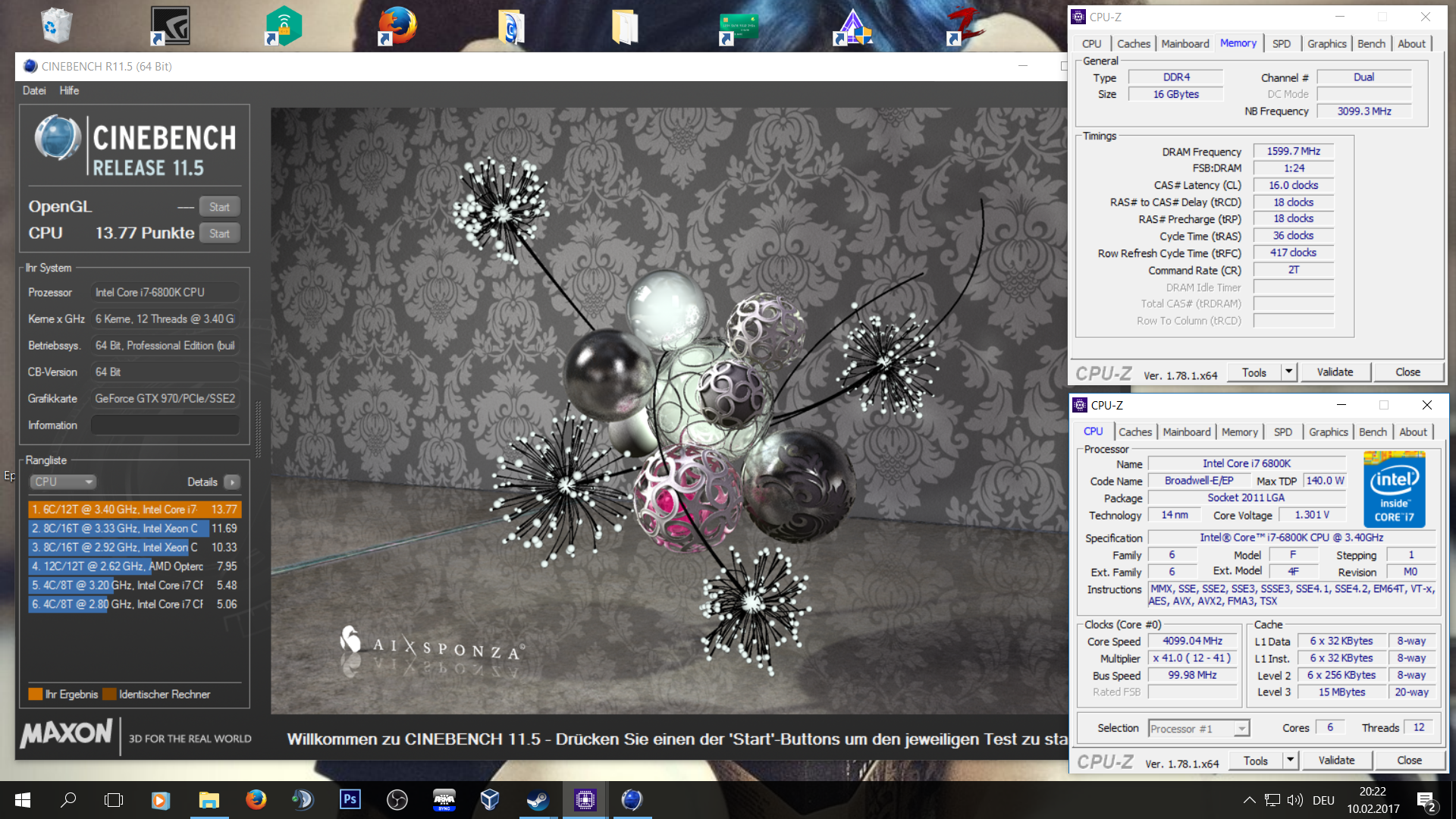Open About tab in bottom CPU-Z window
This screenshot has width=1456, height=819.
(x=1412, y=432)
